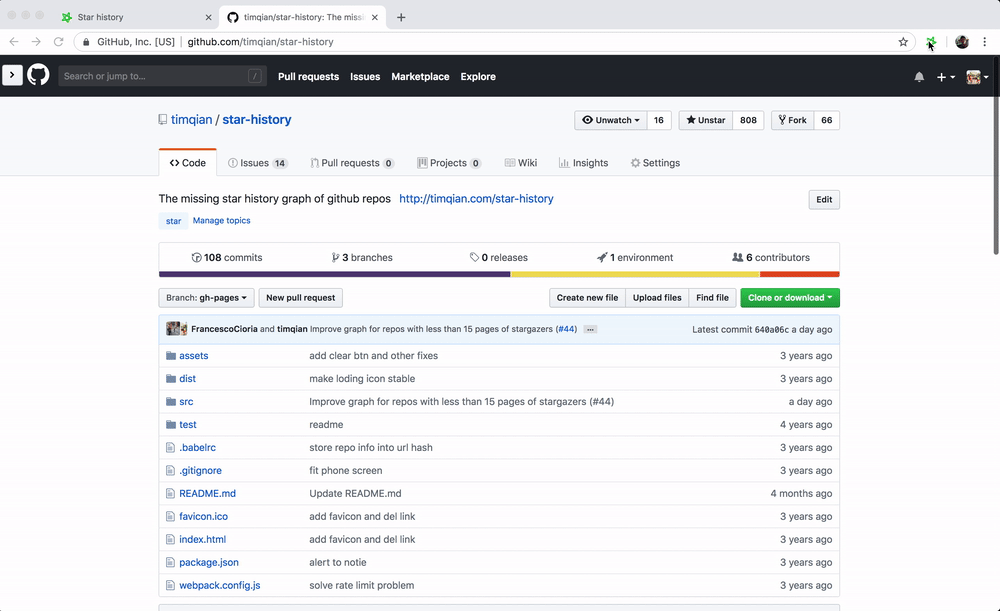
Task: Expand the commit message ellipsis
Action: [x=591, y=330]
